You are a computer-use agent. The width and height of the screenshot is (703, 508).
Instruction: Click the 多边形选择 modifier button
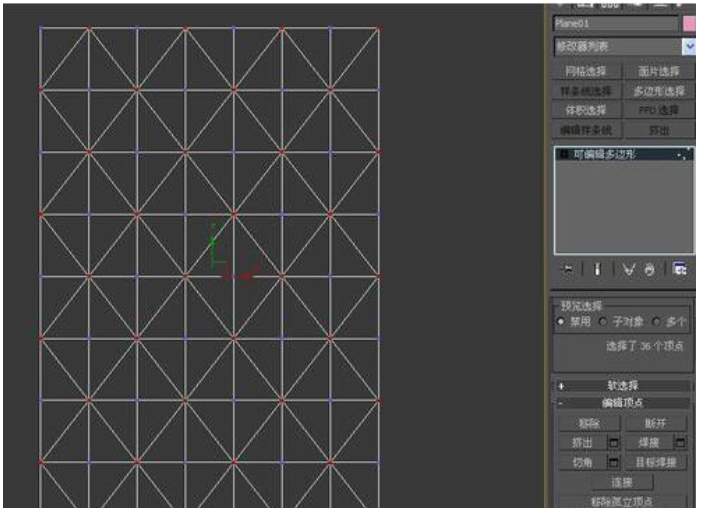(658, 91)
